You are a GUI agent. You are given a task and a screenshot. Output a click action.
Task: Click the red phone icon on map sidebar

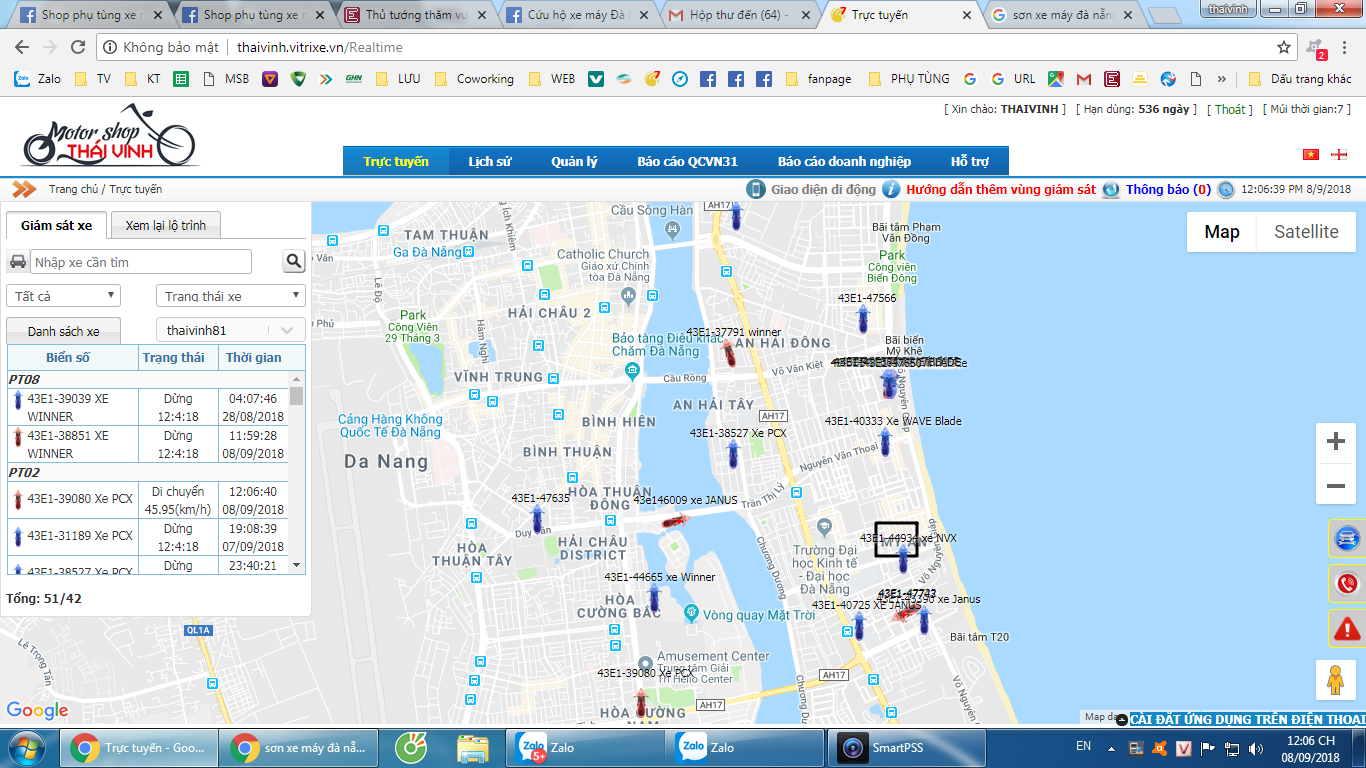click(1346, 583)
